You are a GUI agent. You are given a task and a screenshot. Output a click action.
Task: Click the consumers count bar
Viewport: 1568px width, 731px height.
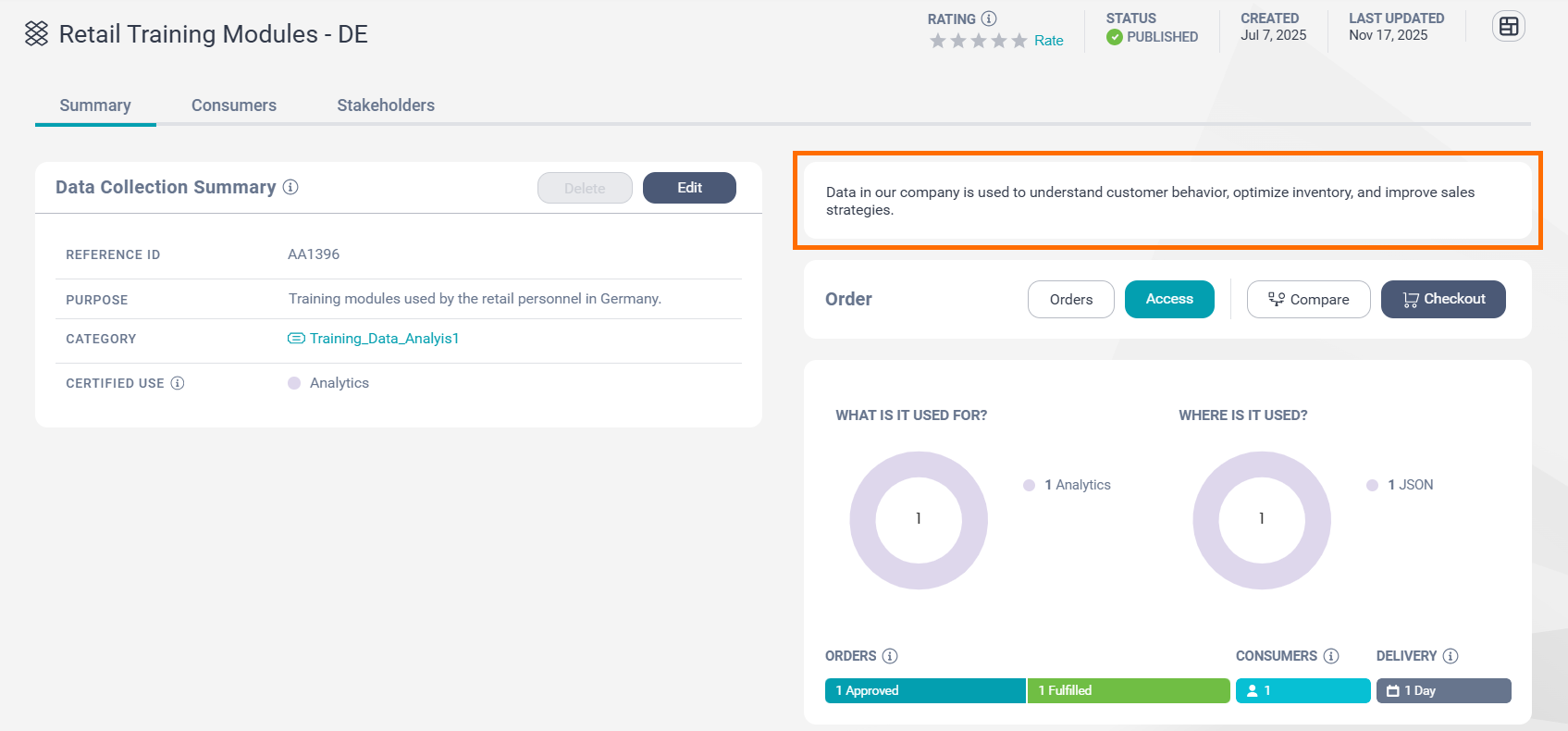(x=1303, y=691)
